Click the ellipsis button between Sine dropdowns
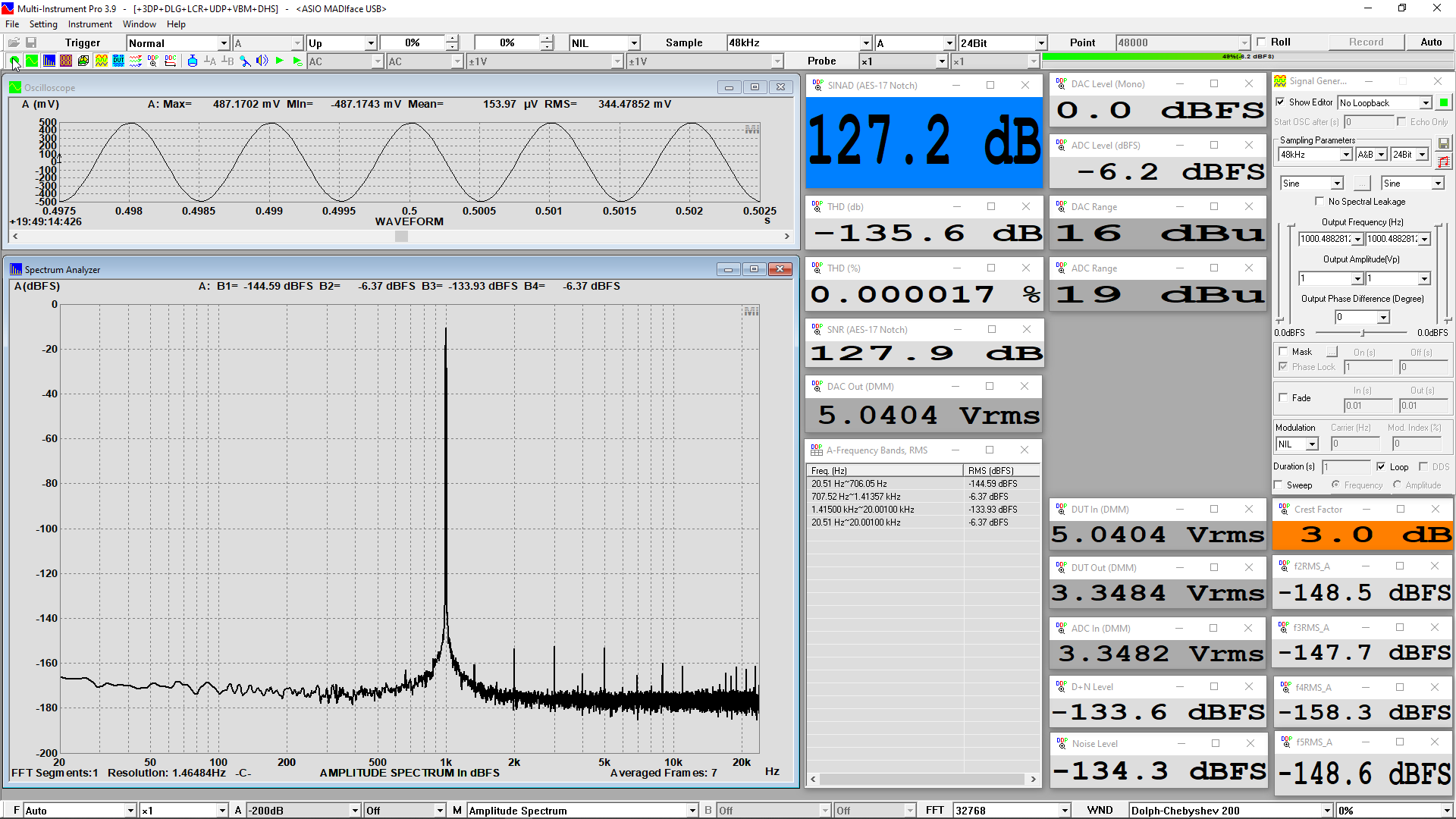 pos(1362,184)
